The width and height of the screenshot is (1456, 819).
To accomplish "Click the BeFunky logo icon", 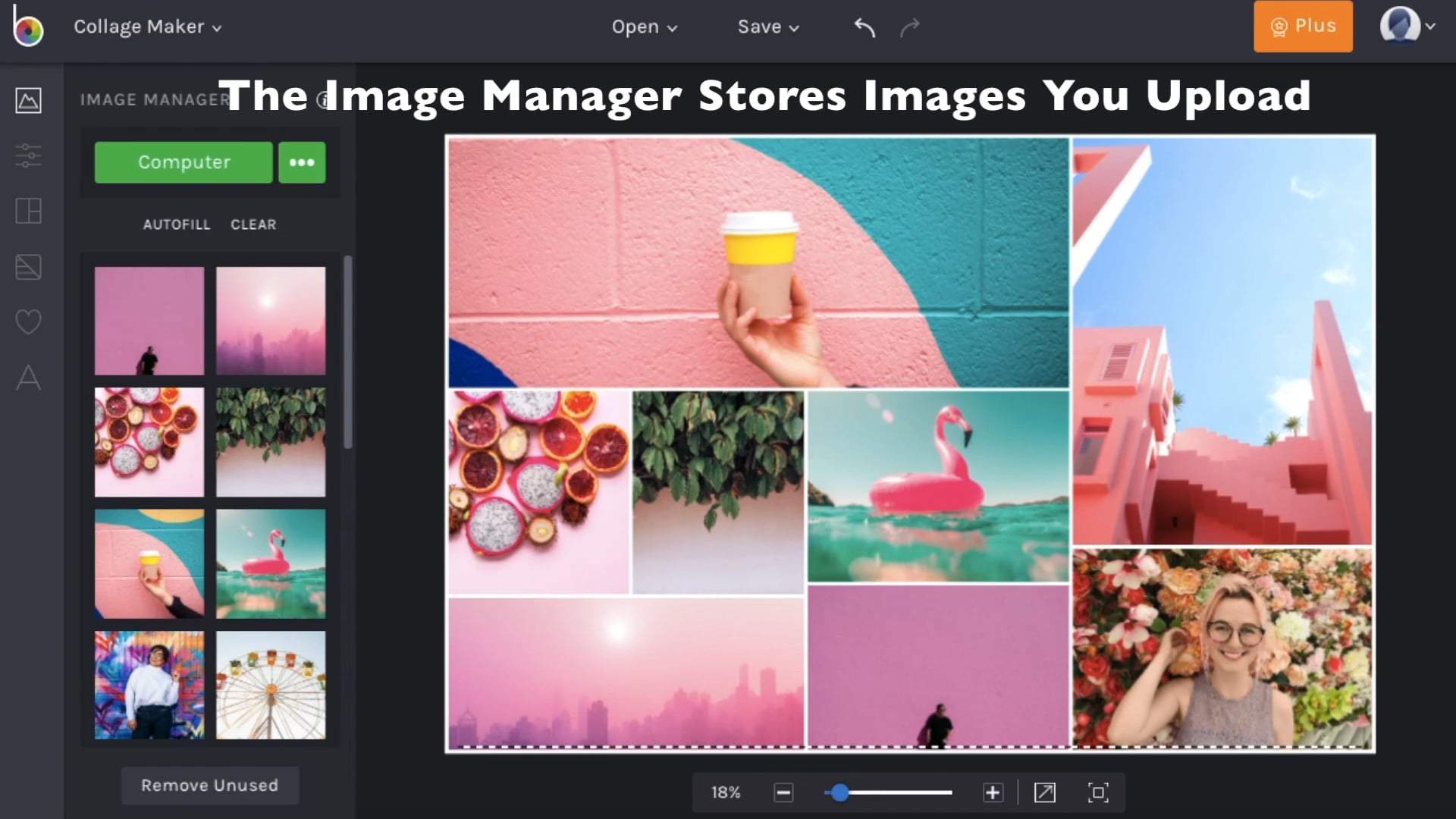I will point(27,27).
